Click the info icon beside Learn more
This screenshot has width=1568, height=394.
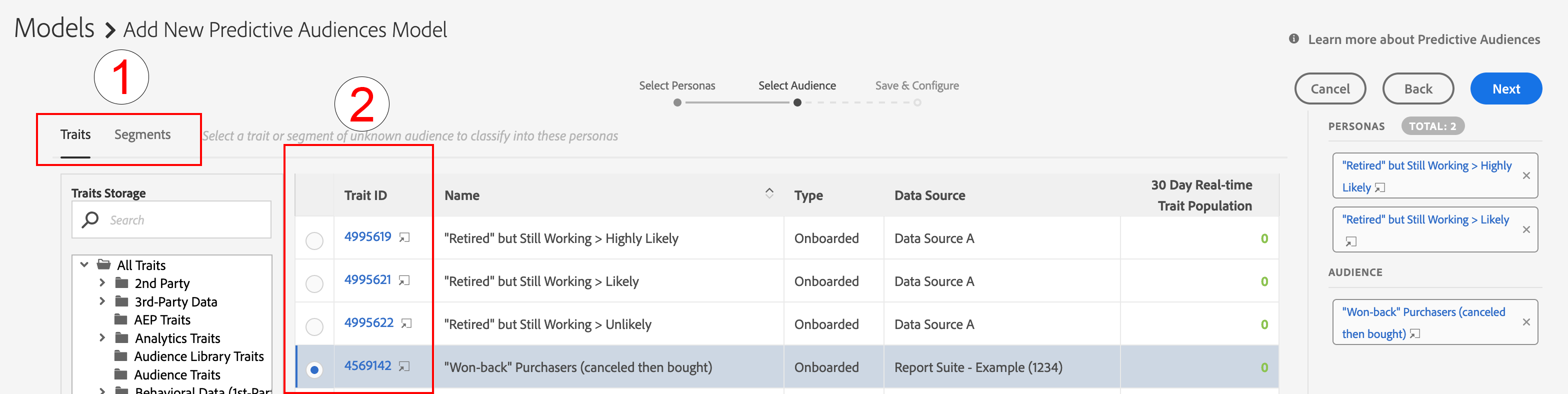[x=1294, y=39]
